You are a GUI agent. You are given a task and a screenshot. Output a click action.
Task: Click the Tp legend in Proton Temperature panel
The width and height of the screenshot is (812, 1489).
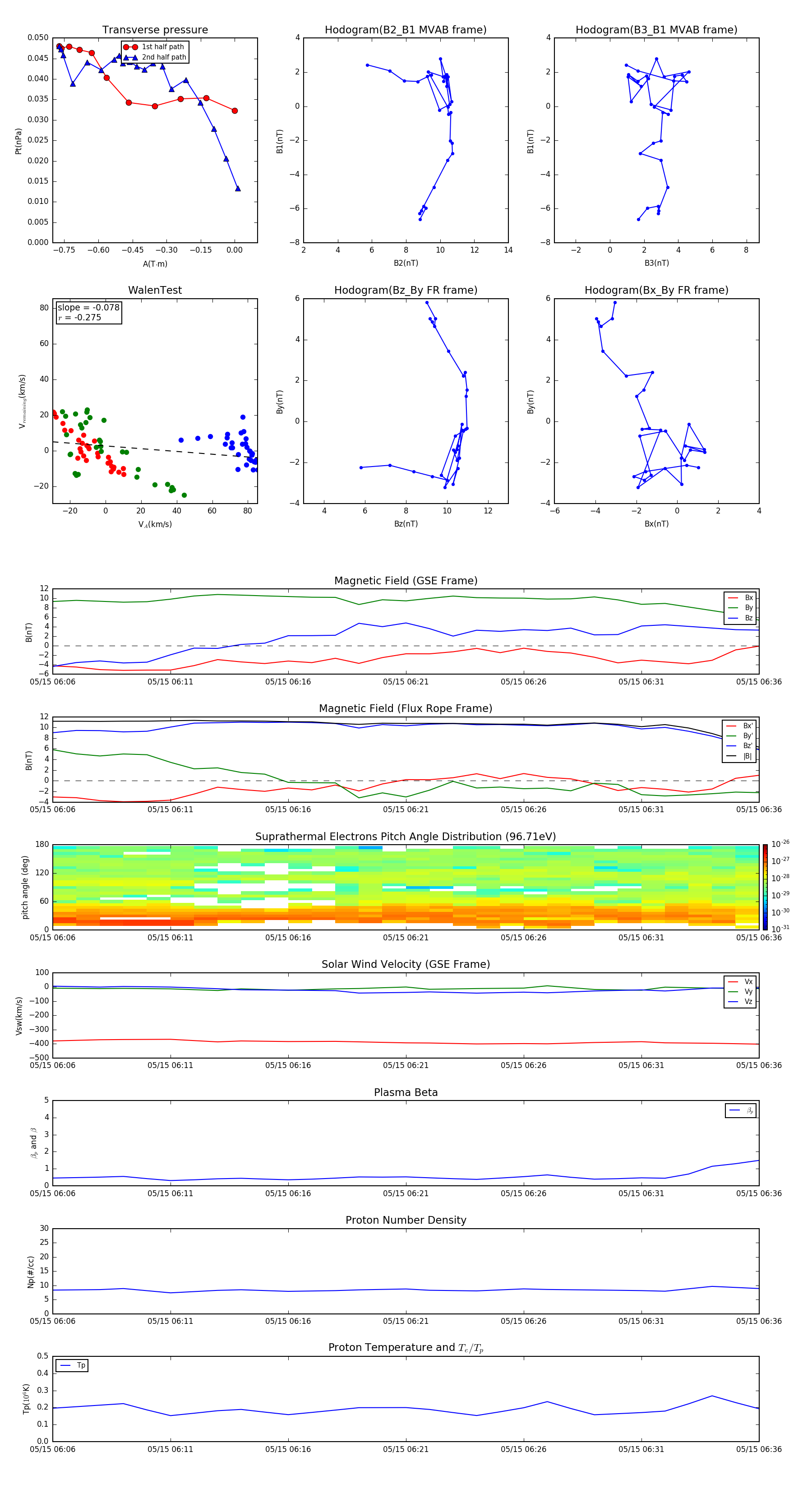[72, 1365]
